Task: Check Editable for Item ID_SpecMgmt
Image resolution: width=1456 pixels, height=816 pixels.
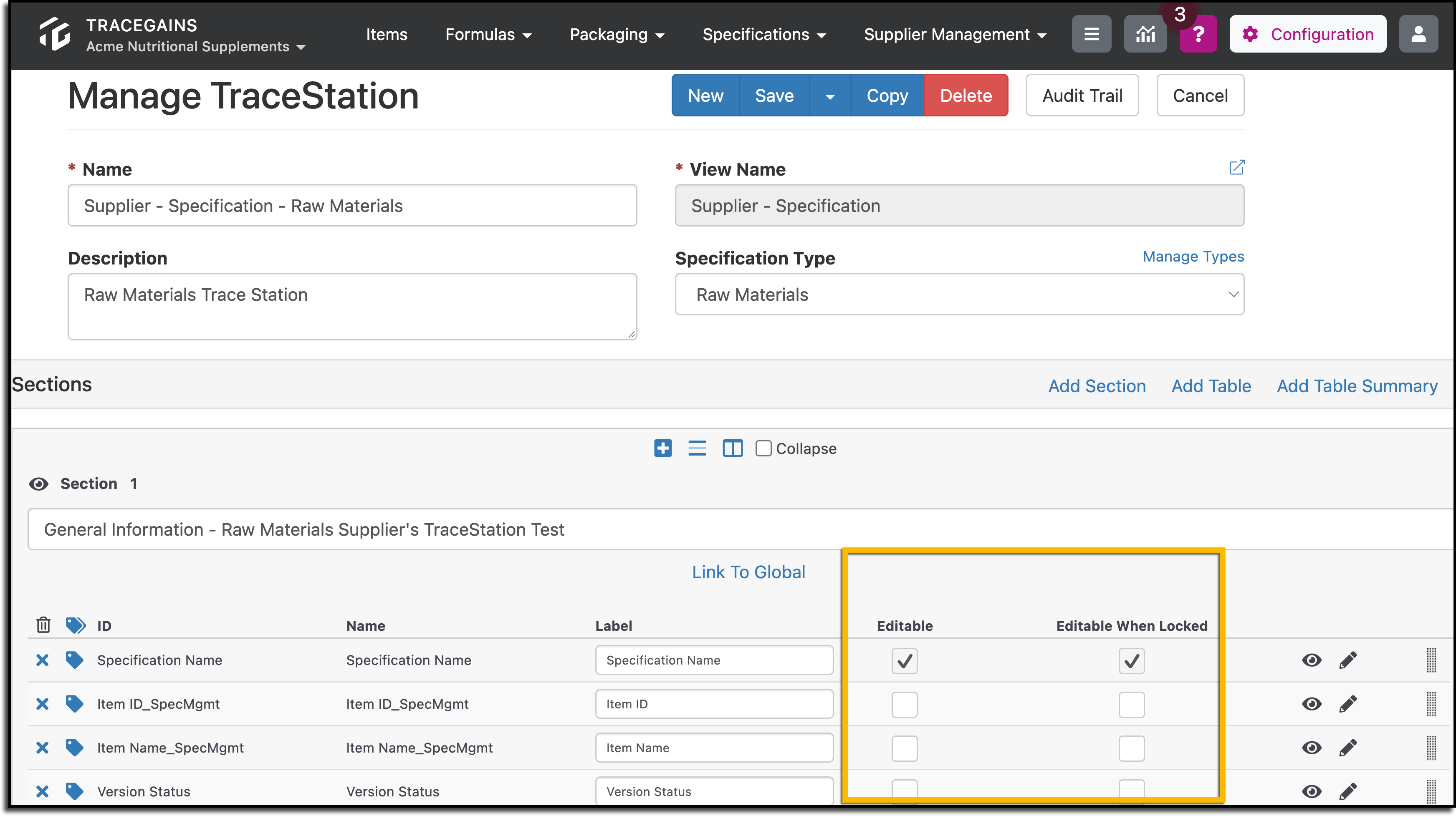Action: pyautogui.click(x=904, y=704)
